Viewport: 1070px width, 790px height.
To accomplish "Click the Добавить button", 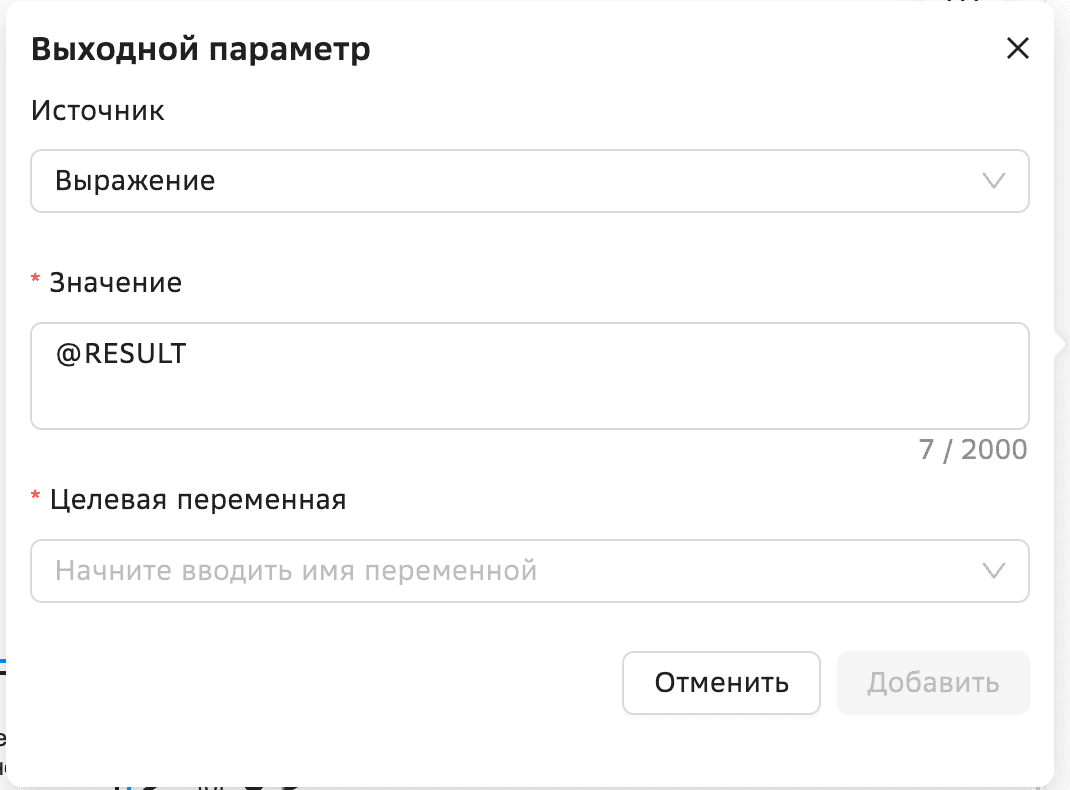I will coord(932,683).
